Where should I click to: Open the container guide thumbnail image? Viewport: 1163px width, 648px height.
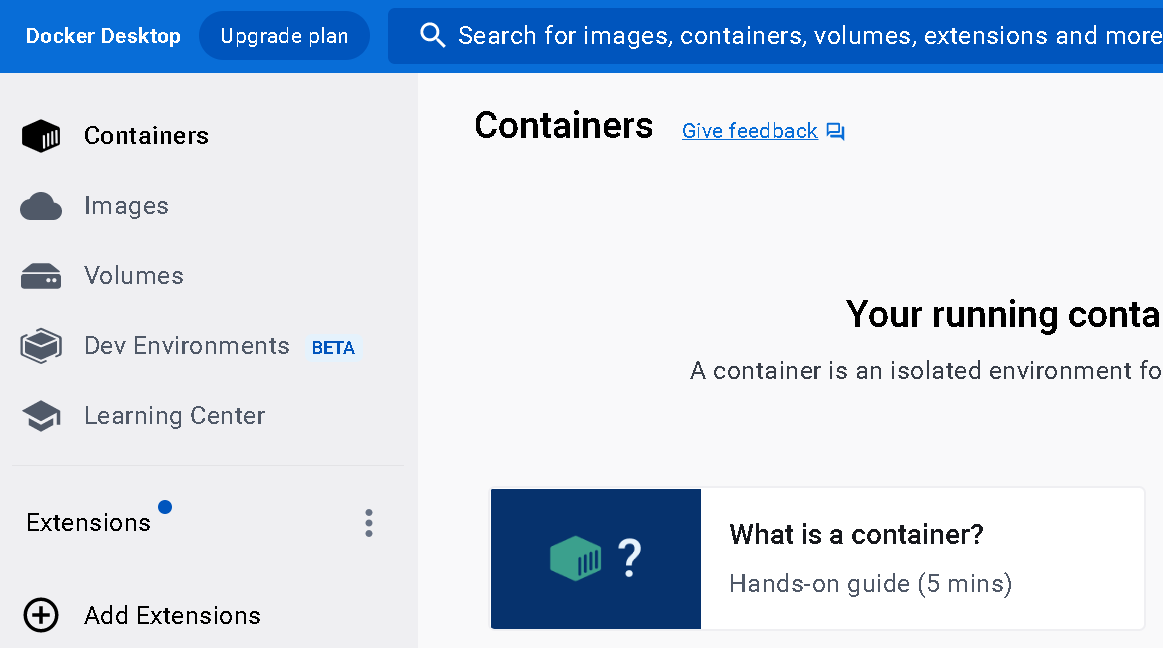(596, 558)
